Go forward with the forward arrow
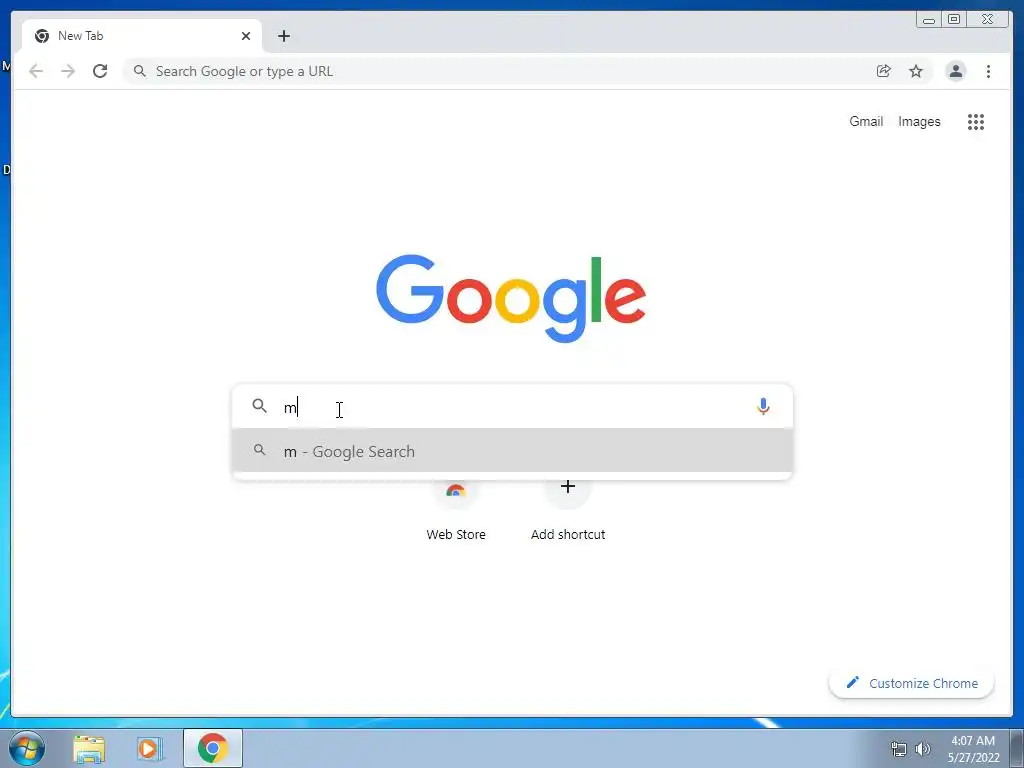The width and height of the screenshot is (1024, 768). pos(68,71)
